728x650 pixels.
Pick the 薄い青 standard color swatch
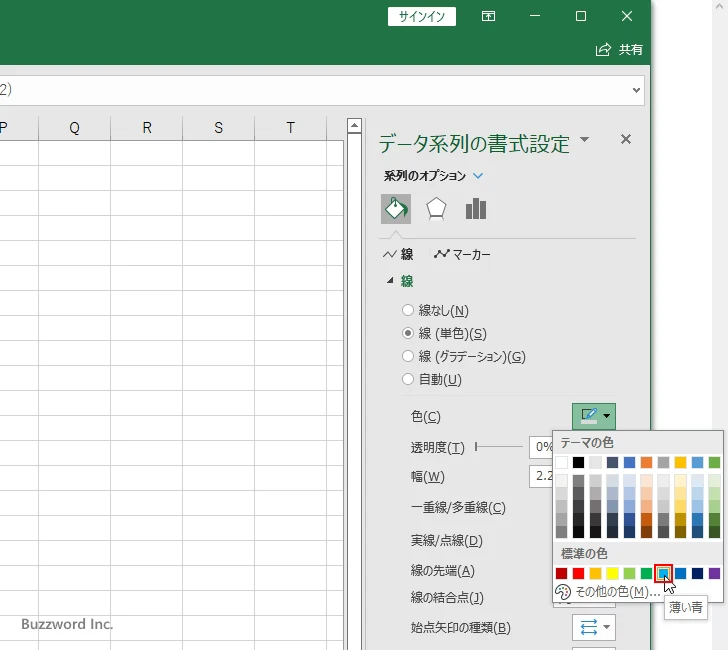click(x=663, y=573)
